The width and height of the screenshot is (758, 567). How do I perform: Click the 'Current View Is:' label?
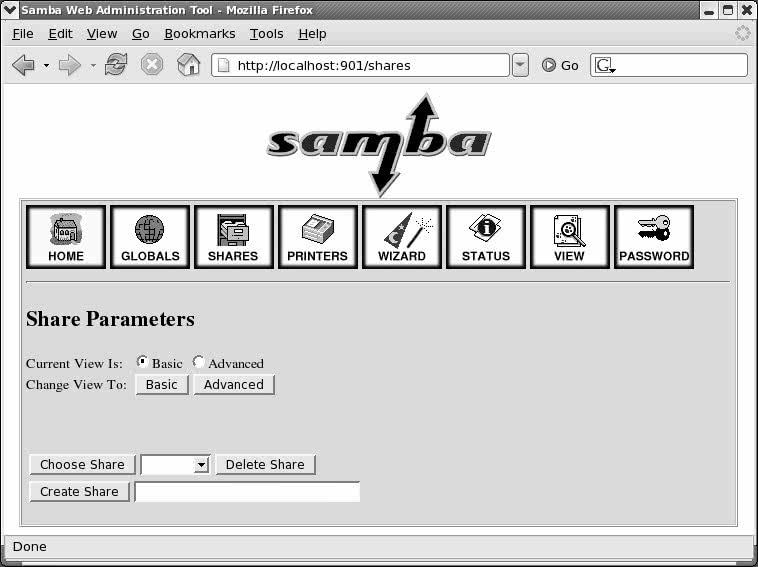(x=74, y=363)
